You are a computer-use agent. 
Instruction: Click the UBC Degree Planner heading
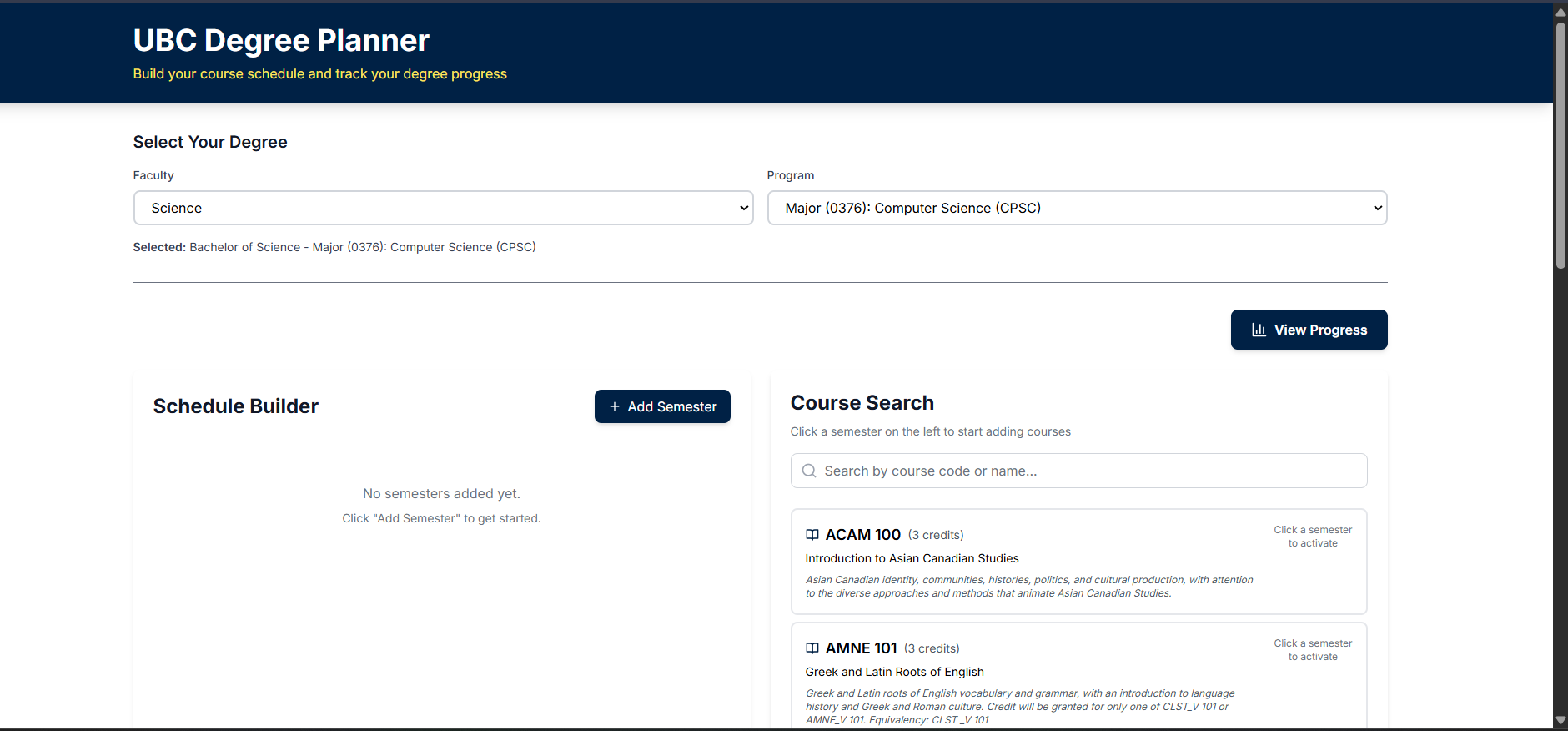[281, 40]
